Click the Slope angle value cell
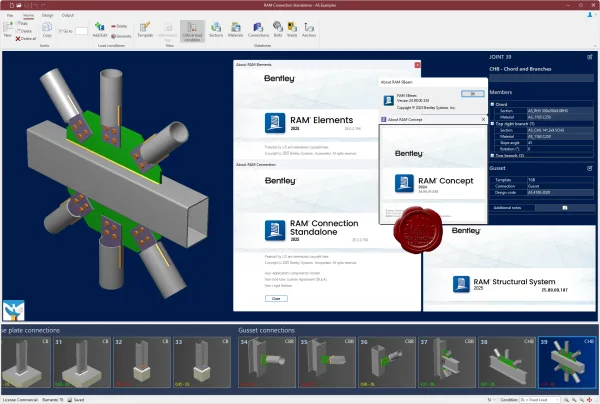The width and height of the screenshot is (600, 404). [x=560, y=143]
